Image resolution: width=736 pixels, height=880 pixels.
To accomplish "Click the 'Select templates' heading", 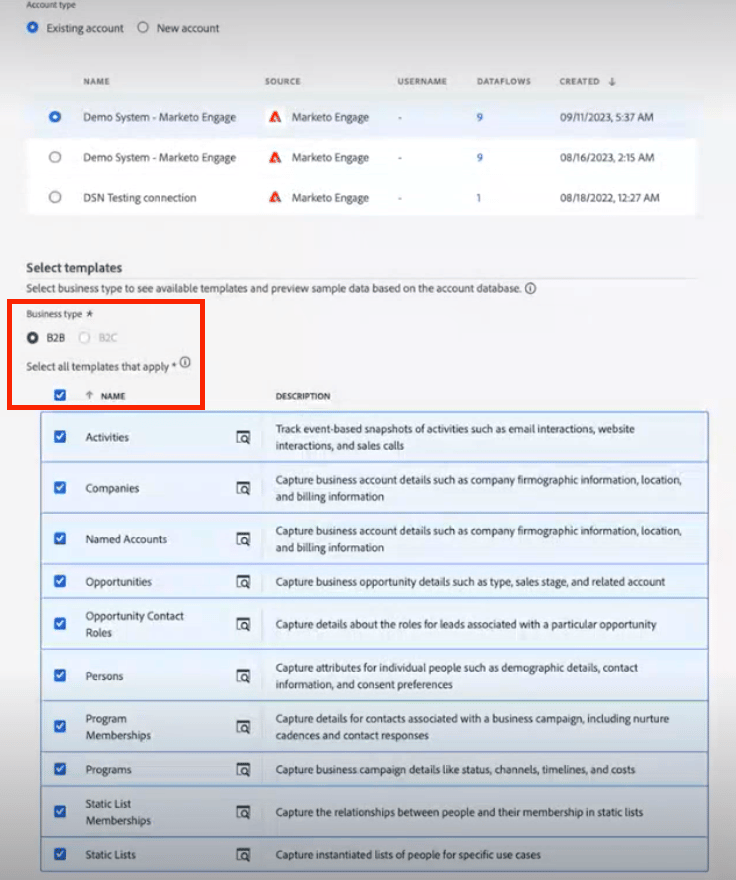I will [x=74, y=268].
